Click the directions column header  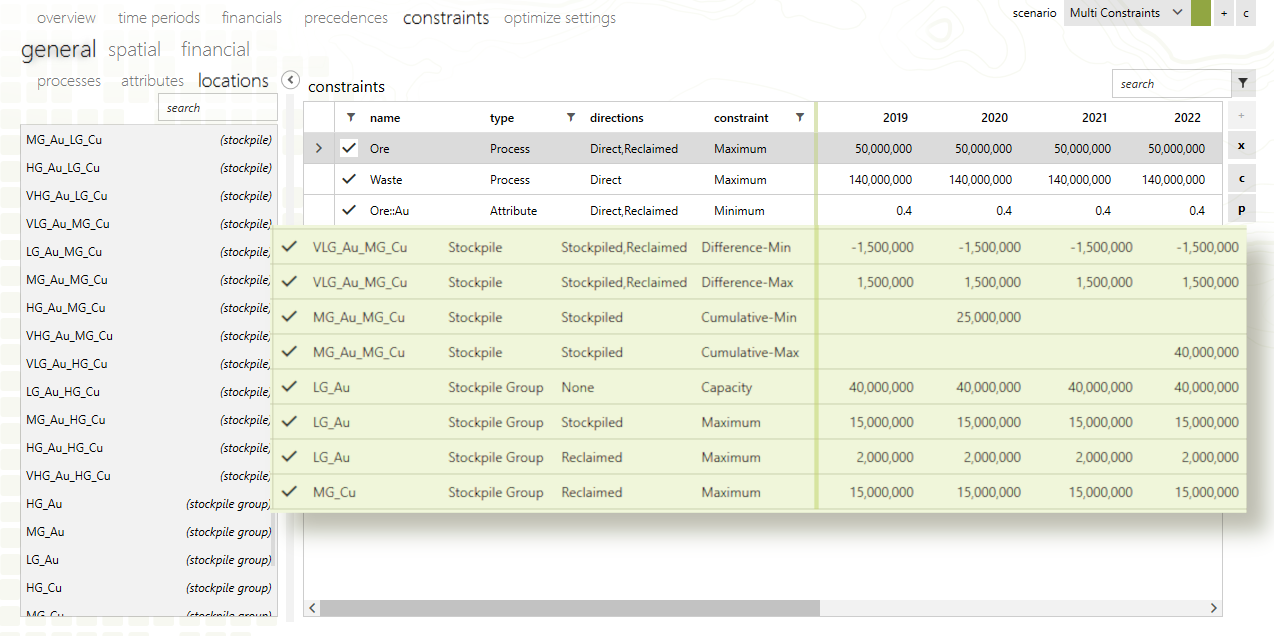coord(617,117)
